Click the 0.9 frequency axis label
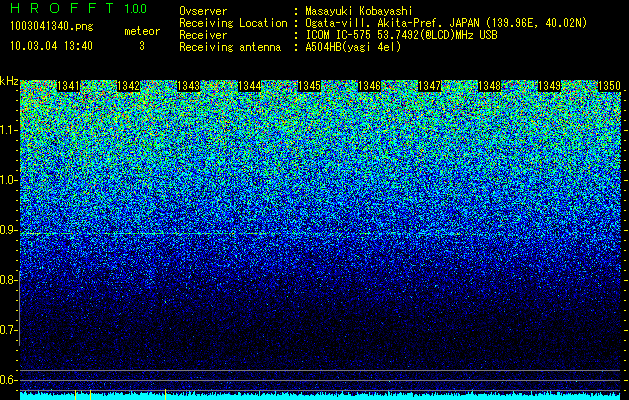Screen dimensions: 629x400 pos(8,230)
